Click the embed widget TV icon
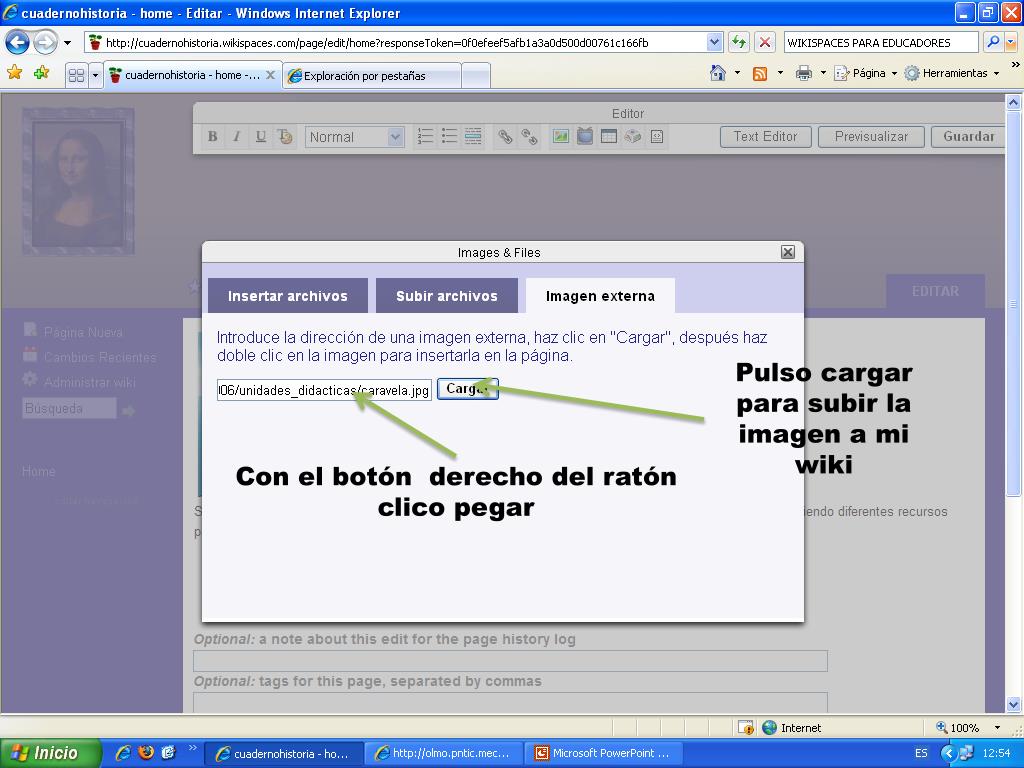Screen dimensions: 1024x768 (584, 136)
